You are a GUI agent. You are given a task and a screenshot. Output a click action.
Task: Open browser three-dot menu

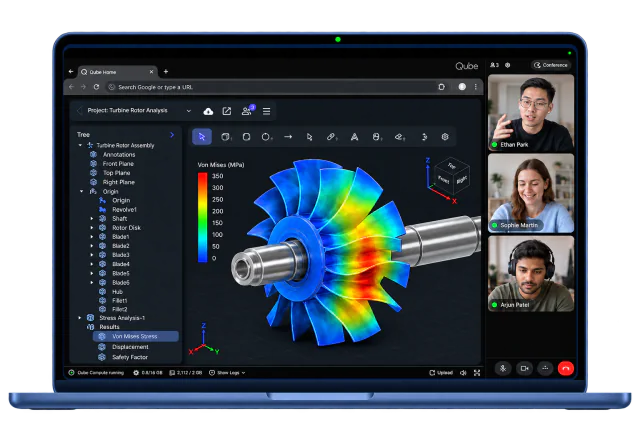click(x=476, y=87)
